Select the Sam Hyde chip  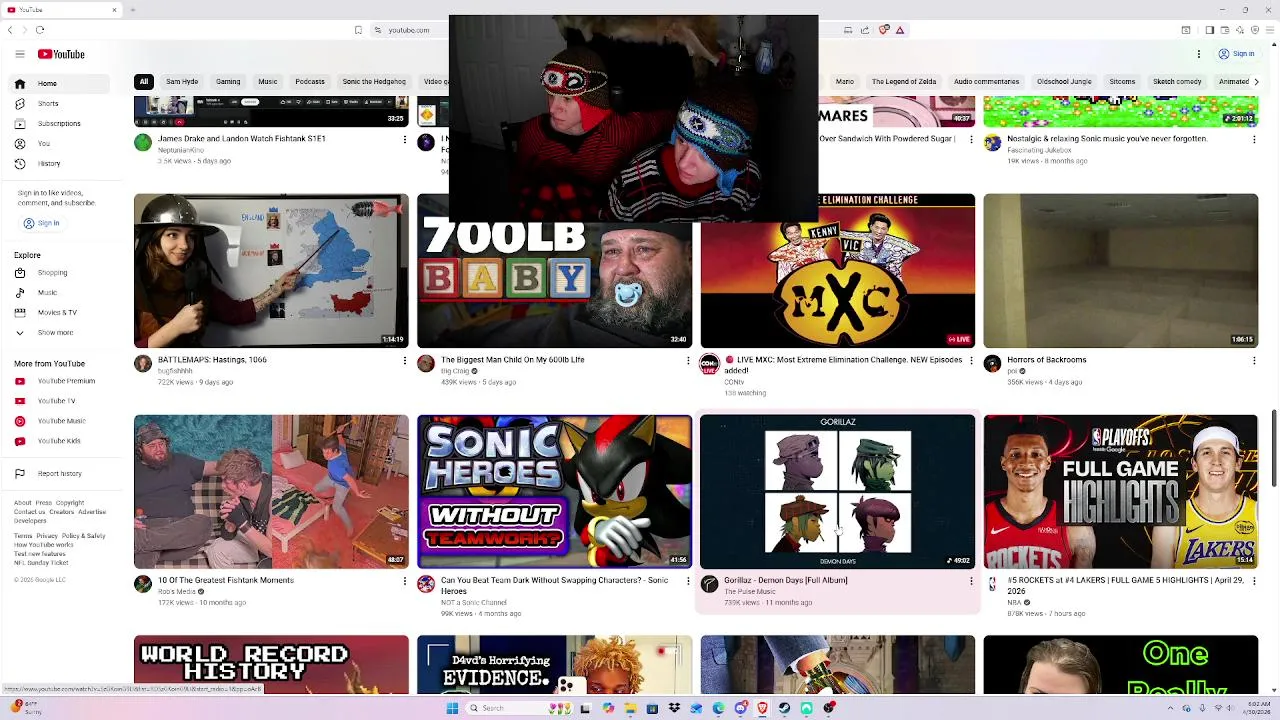(182, 81)
